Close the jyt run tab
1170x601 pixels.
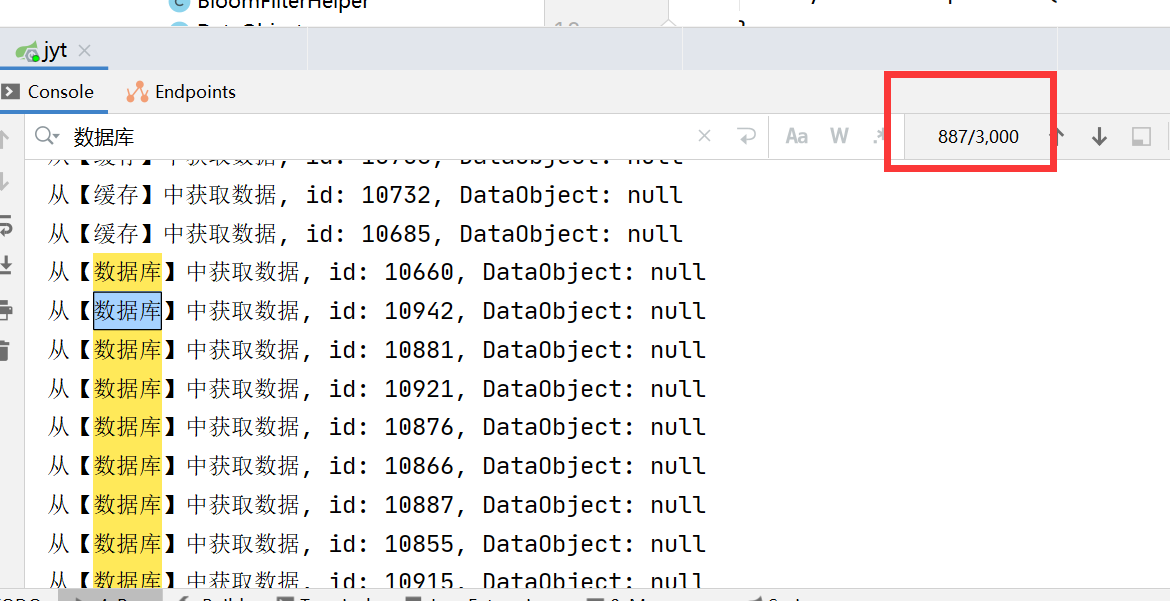point(84,51)
